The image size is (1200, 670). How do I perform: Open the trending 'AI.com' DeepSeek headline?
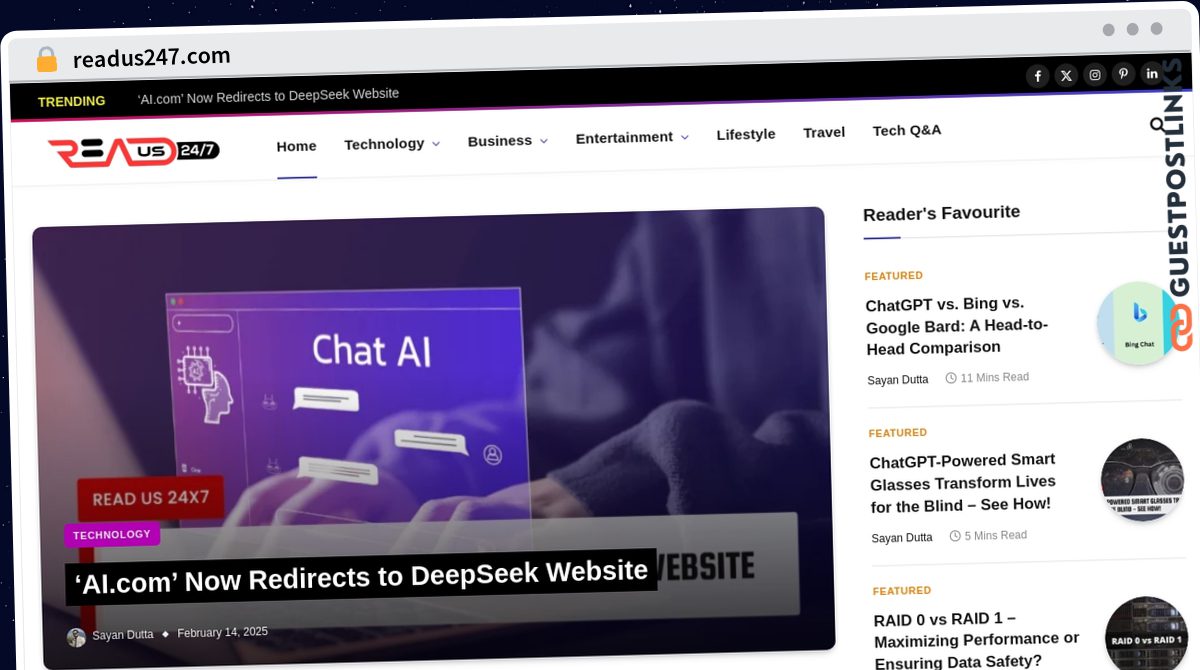pyautogui.click(x=268, y=95)
